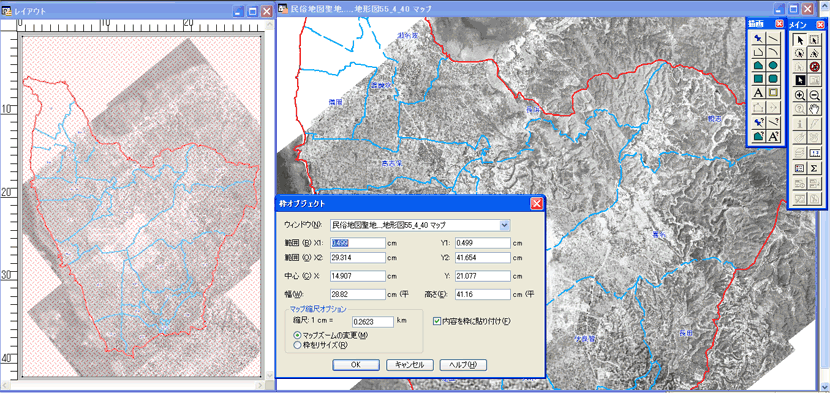
Task: Click the Y2 field showing 41.654
Action: click(482, 258)
